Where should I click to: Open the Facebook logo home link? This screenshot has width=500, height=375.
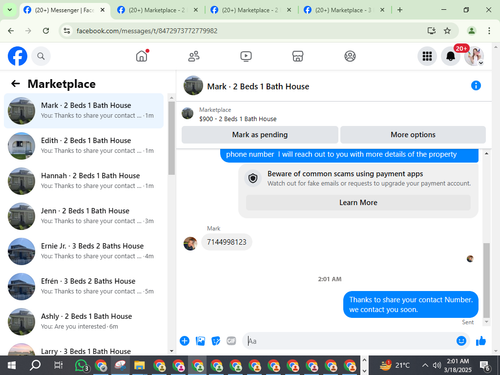(17, 56)
